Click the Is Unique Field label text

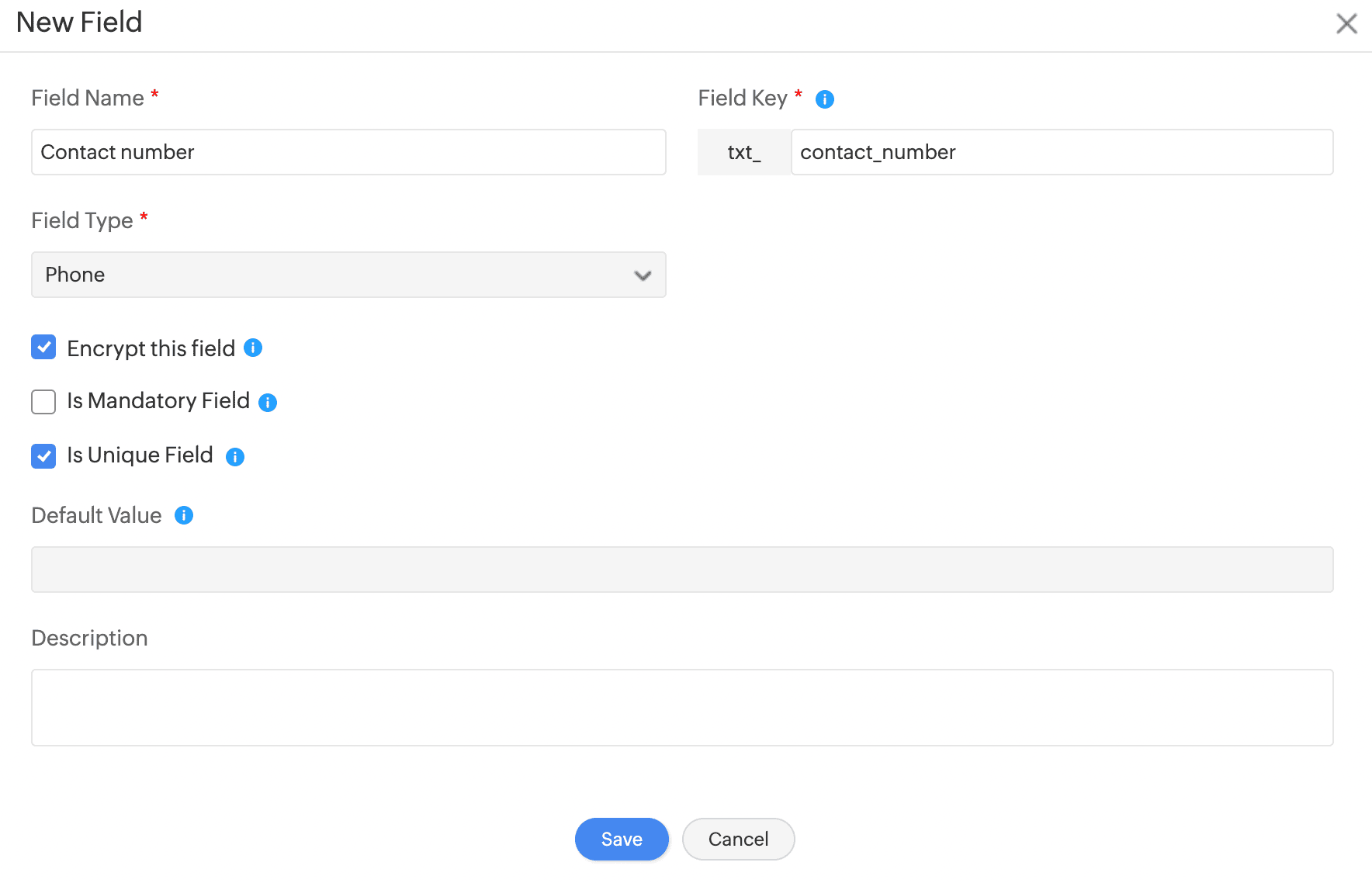pos(140,455)
